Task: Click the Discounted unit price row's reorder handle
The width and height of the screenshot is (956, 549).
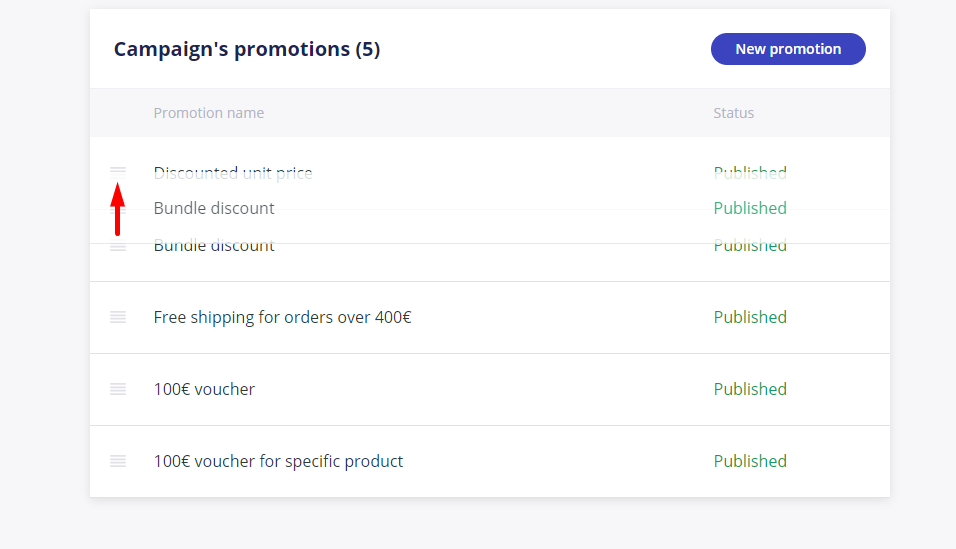Action: [118, 171]
